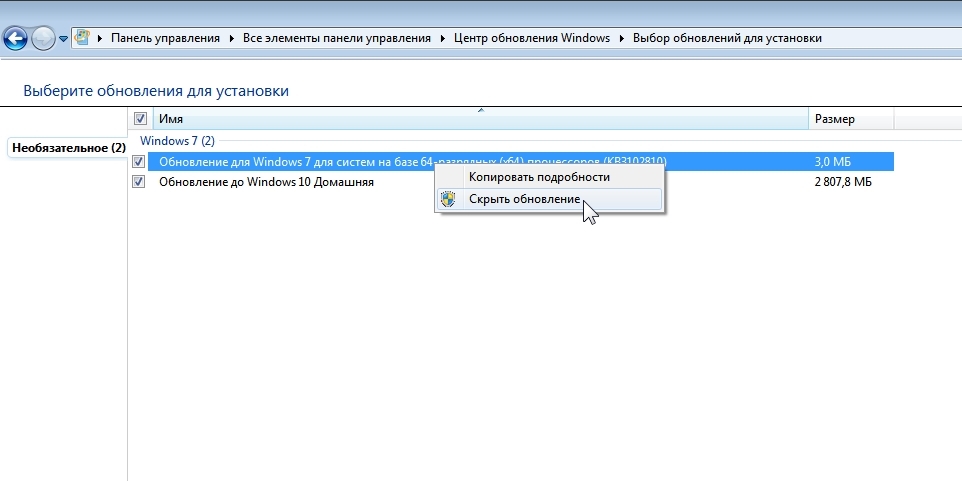The height and width of the screenshot is (481, 962).
Task: Sort list by the Размер column header
Action: pos(849,119)
